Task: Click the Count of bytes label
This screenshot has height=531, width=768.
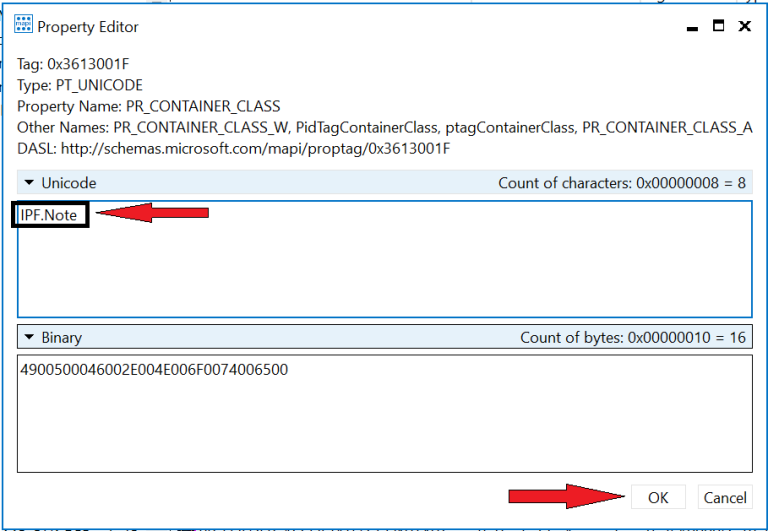Action: click(x=633, y=337)
